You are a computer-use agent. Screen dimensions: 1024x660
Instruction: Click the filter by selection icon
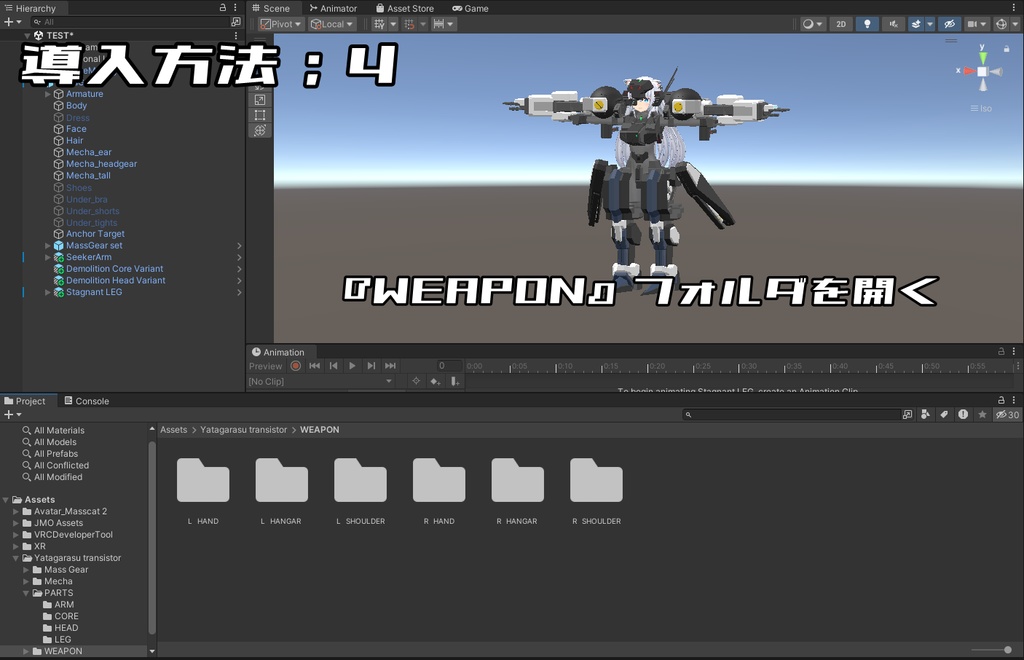(x=416, y=381)
